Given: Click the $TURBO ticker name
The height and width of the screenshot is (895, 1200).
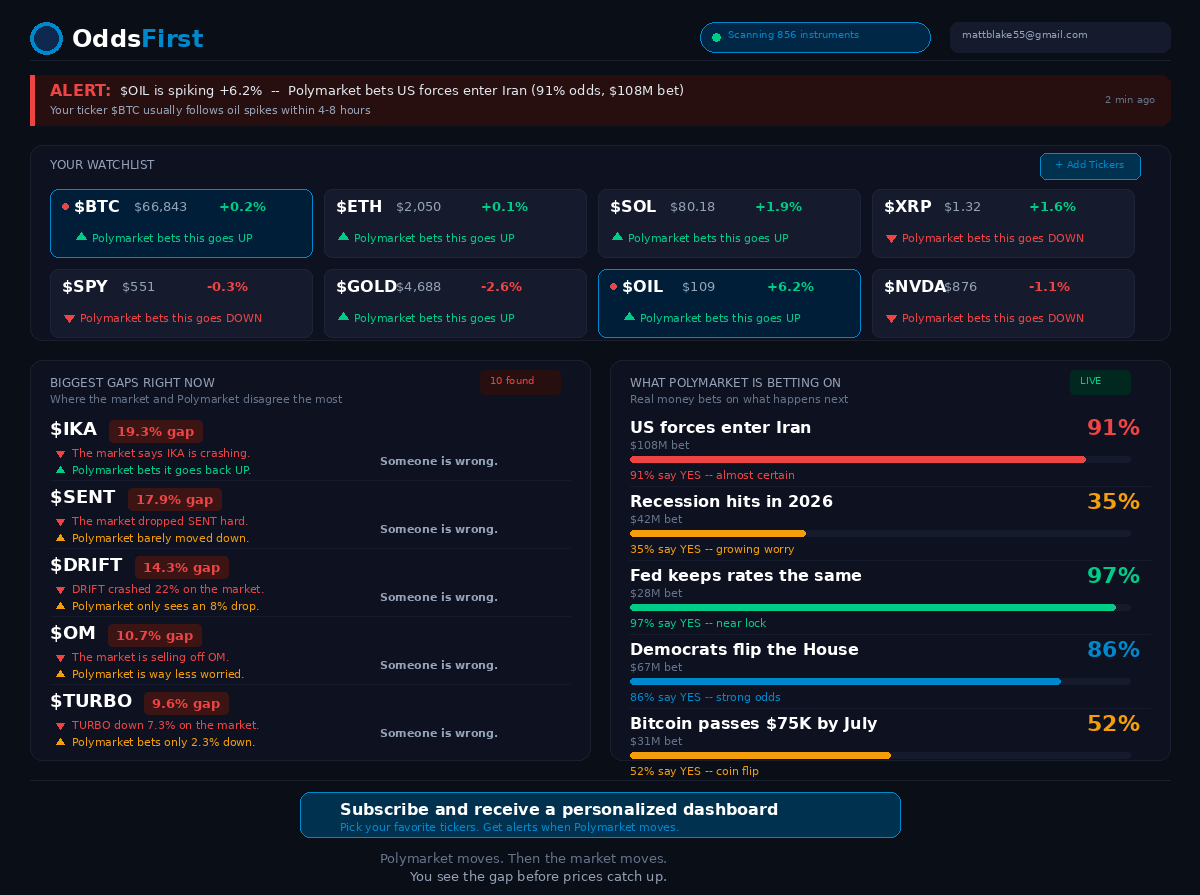Looking at the screenshot, I should [91, 702].
